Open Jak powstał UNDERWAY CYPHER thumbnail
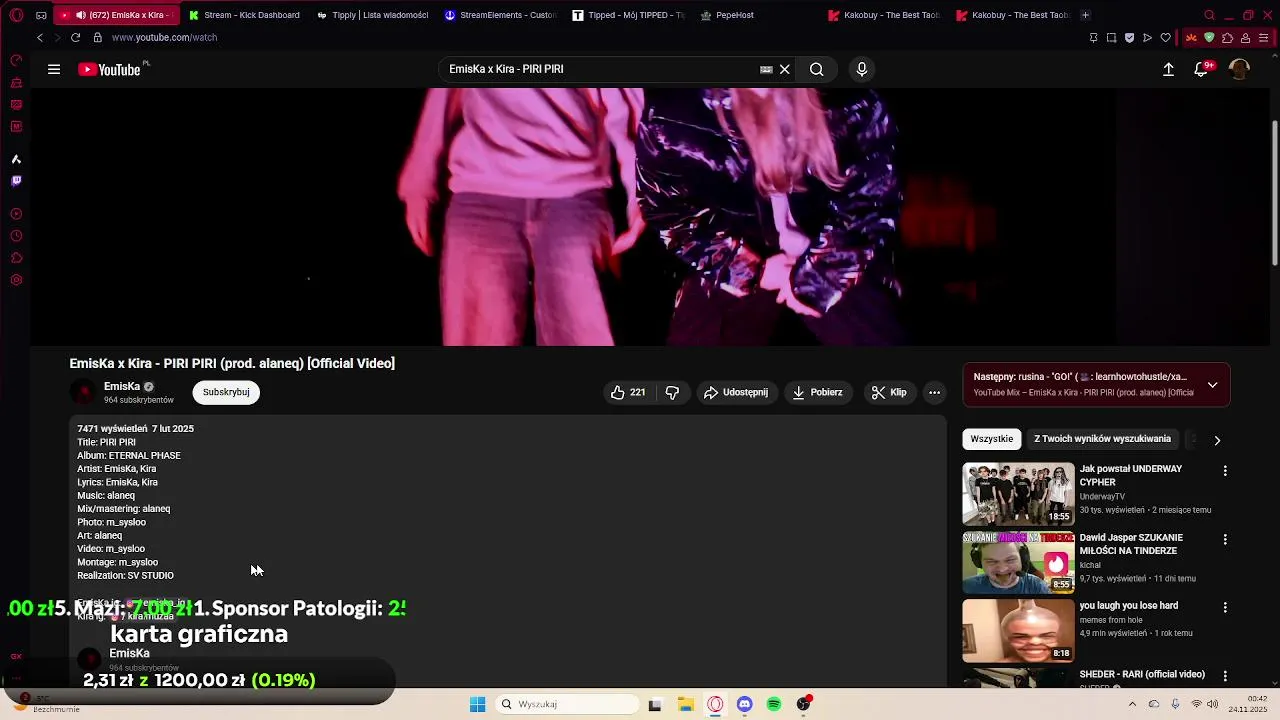The image size is (1280, 720). point(1018,493)
